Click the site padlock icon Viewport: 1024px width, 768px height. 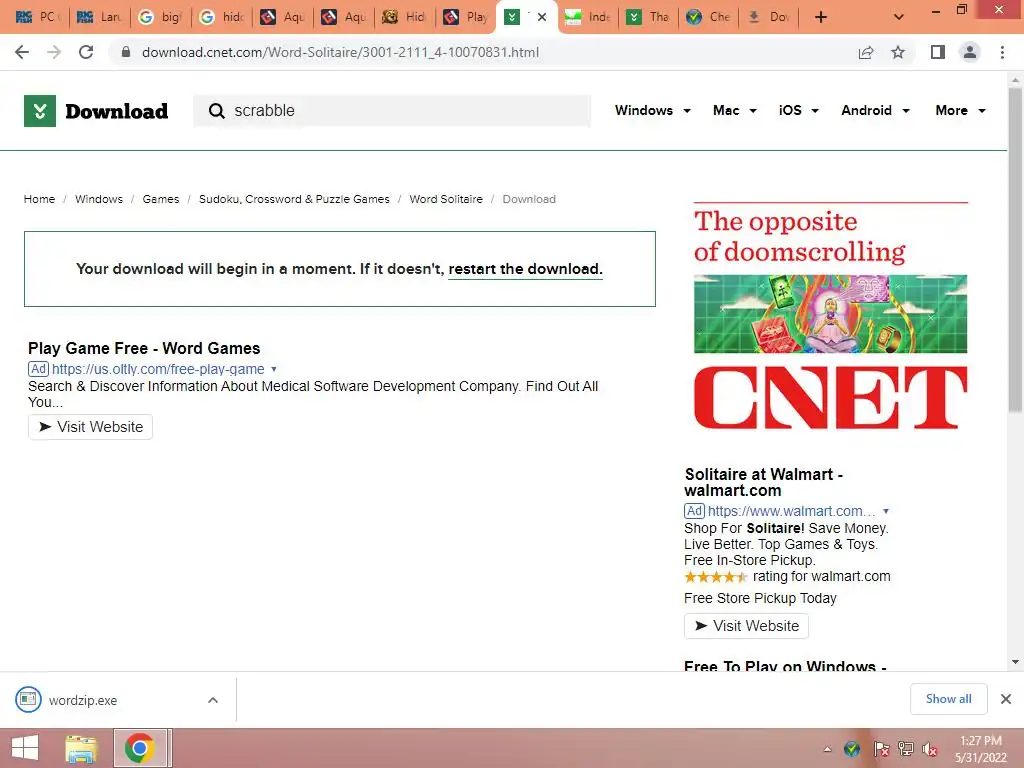tap(125, 52)
